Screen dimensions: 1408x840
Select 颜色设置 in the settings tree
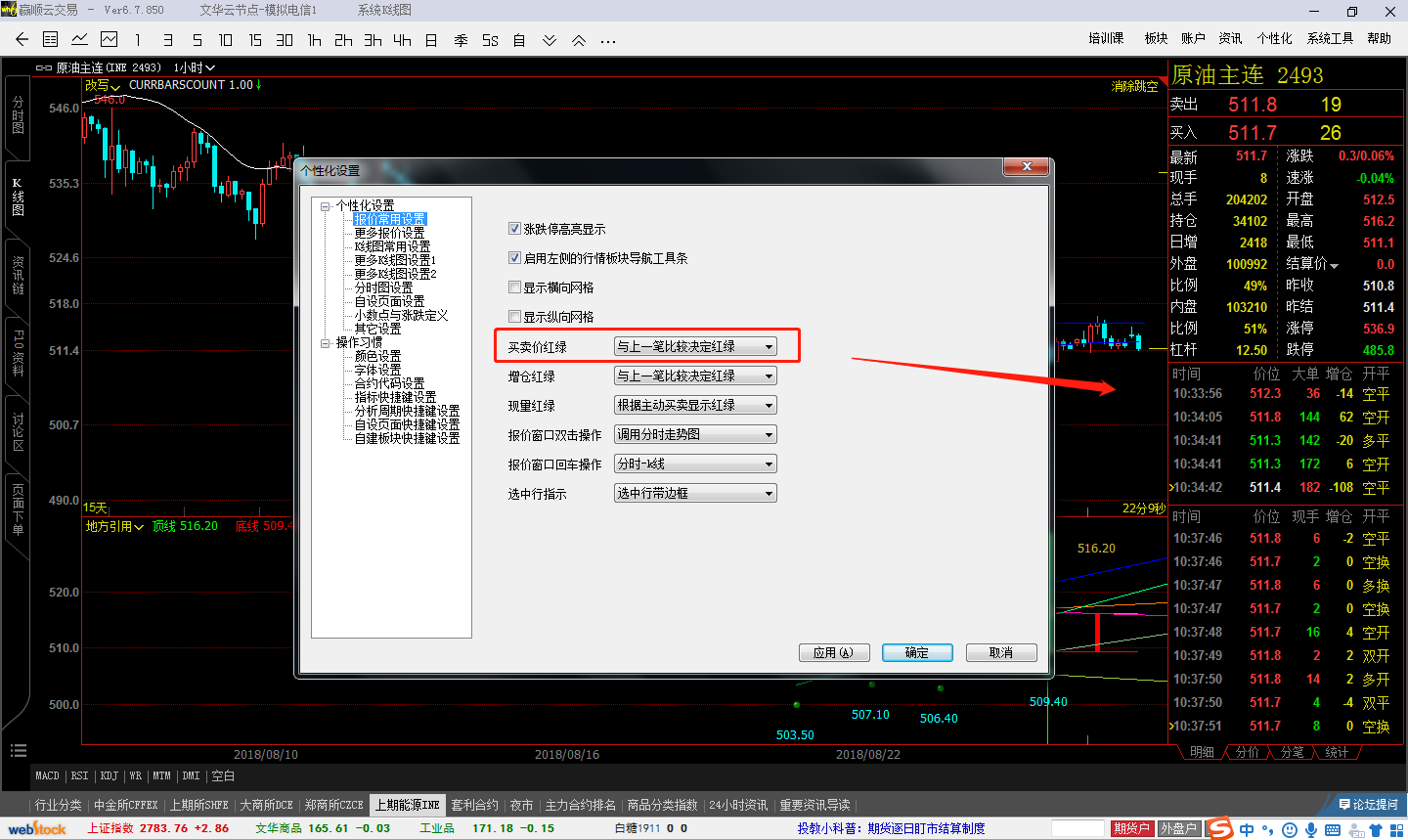[x=377, y=356]
